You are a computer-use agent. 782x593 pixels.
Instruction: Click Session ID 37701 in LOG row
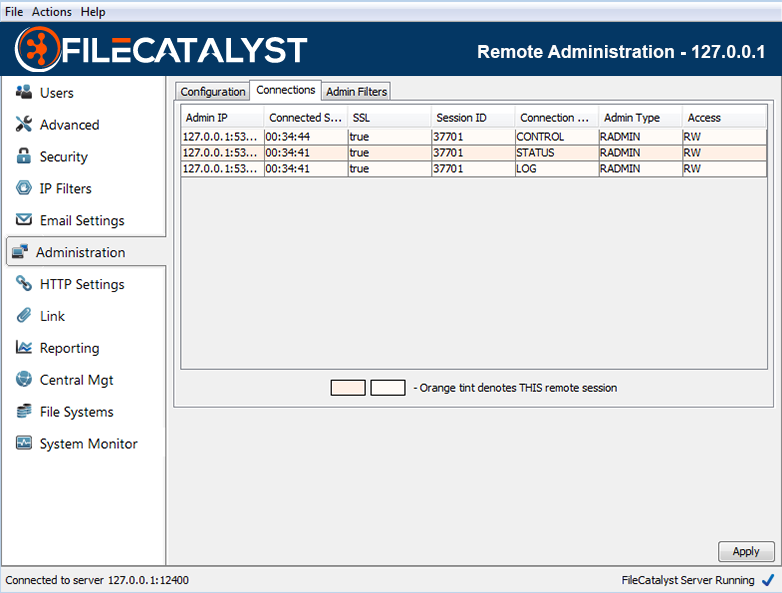[473, 169]
